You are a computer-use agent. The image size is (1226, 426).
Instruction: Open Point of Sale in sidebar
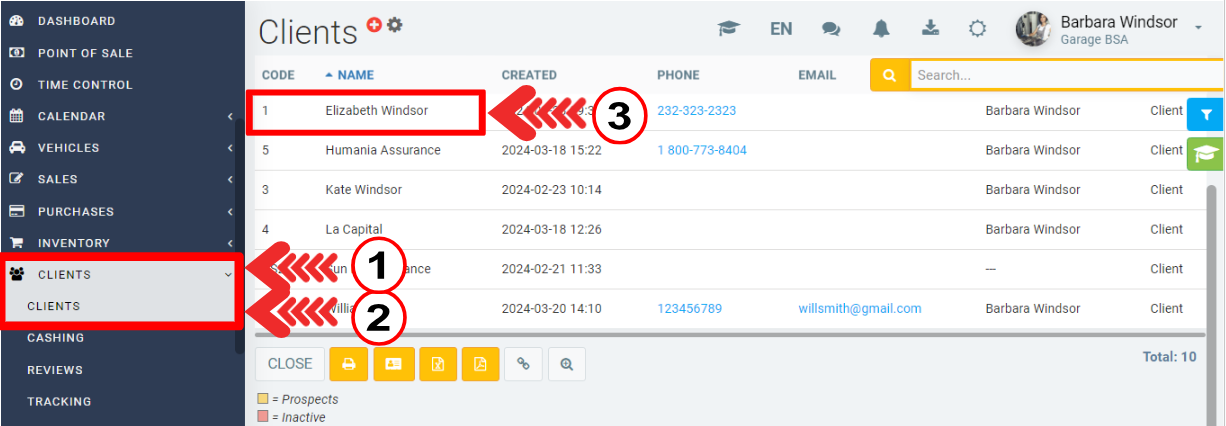coord(85,53)
